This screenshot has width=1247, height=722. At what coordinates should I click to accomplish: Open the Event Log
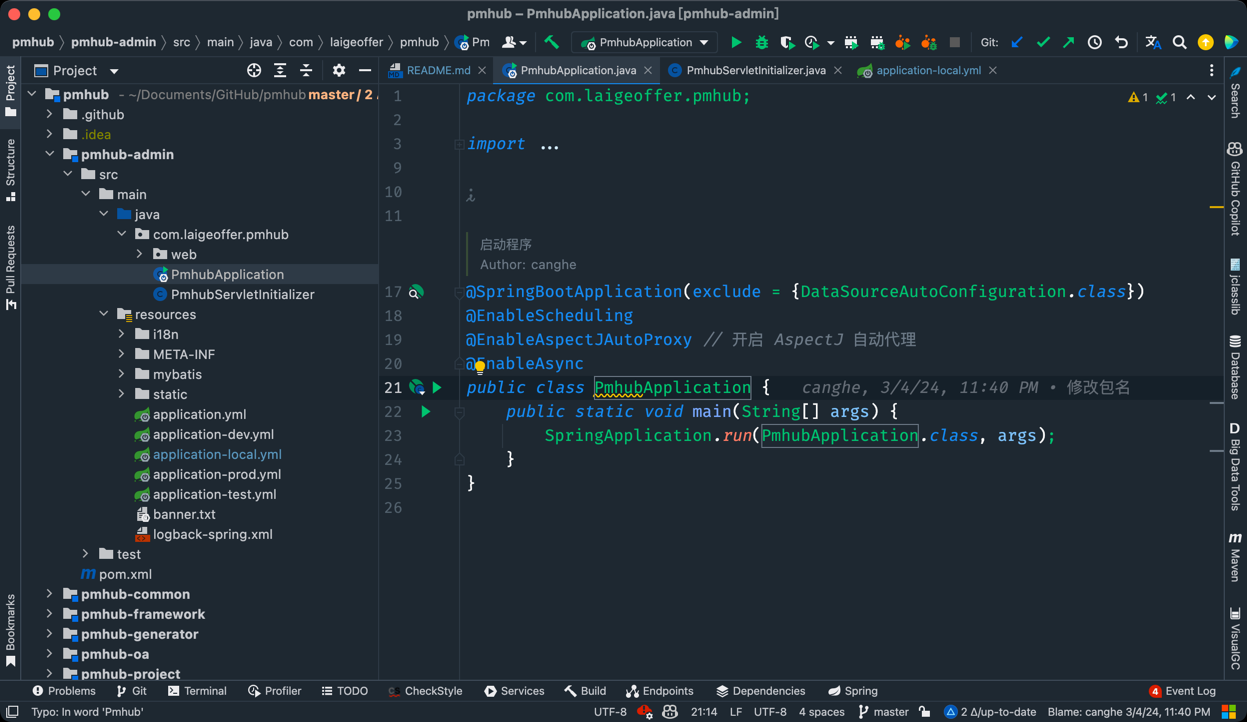[1182, 691]
